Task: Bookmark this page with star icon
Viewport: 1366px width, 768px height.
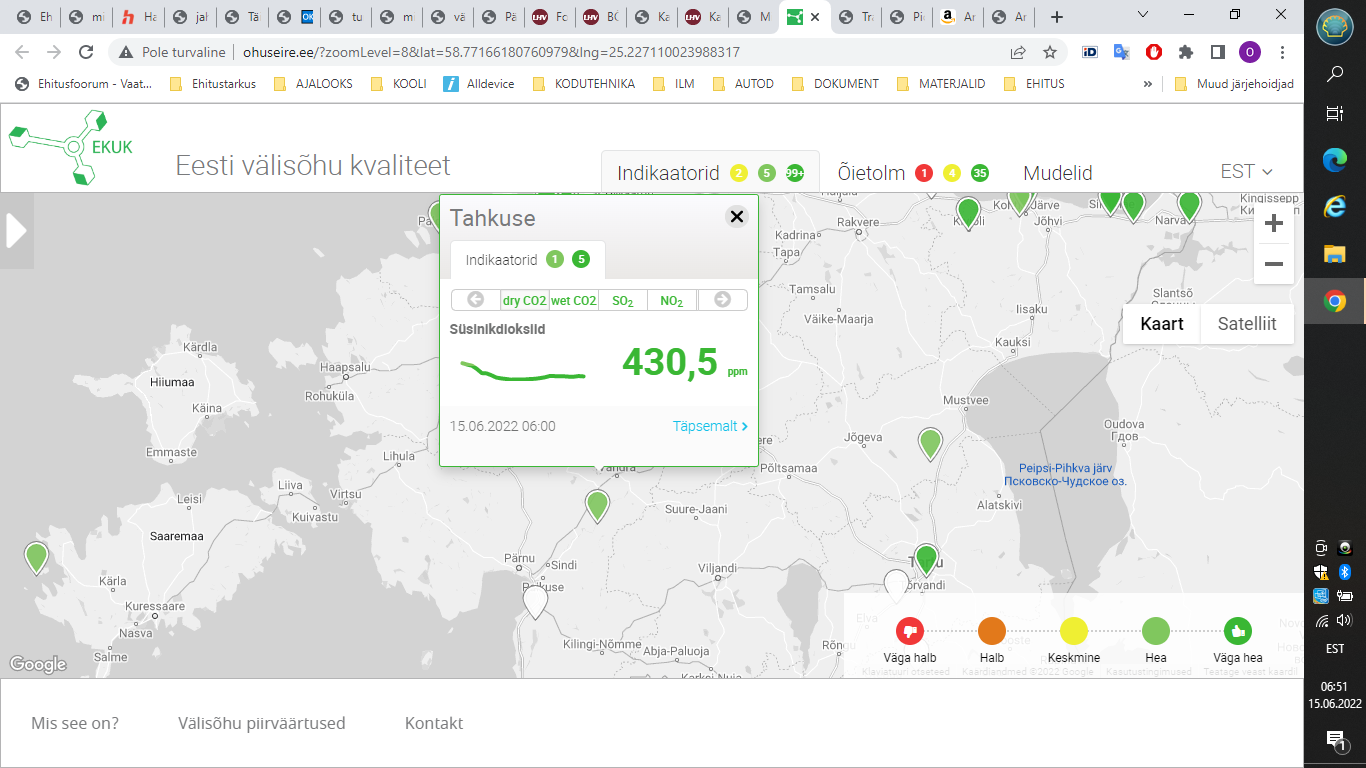Action: 1049,52
